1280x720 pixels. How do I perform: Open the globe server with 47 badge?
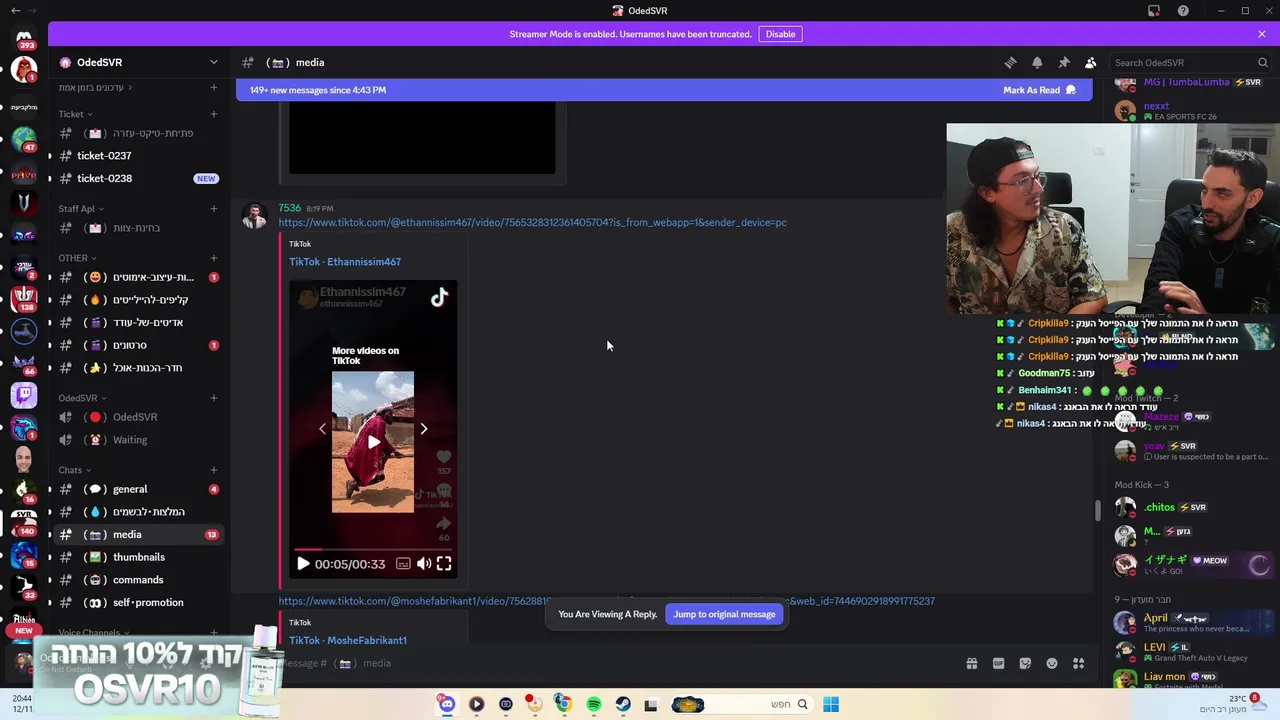tap(24, 138)
